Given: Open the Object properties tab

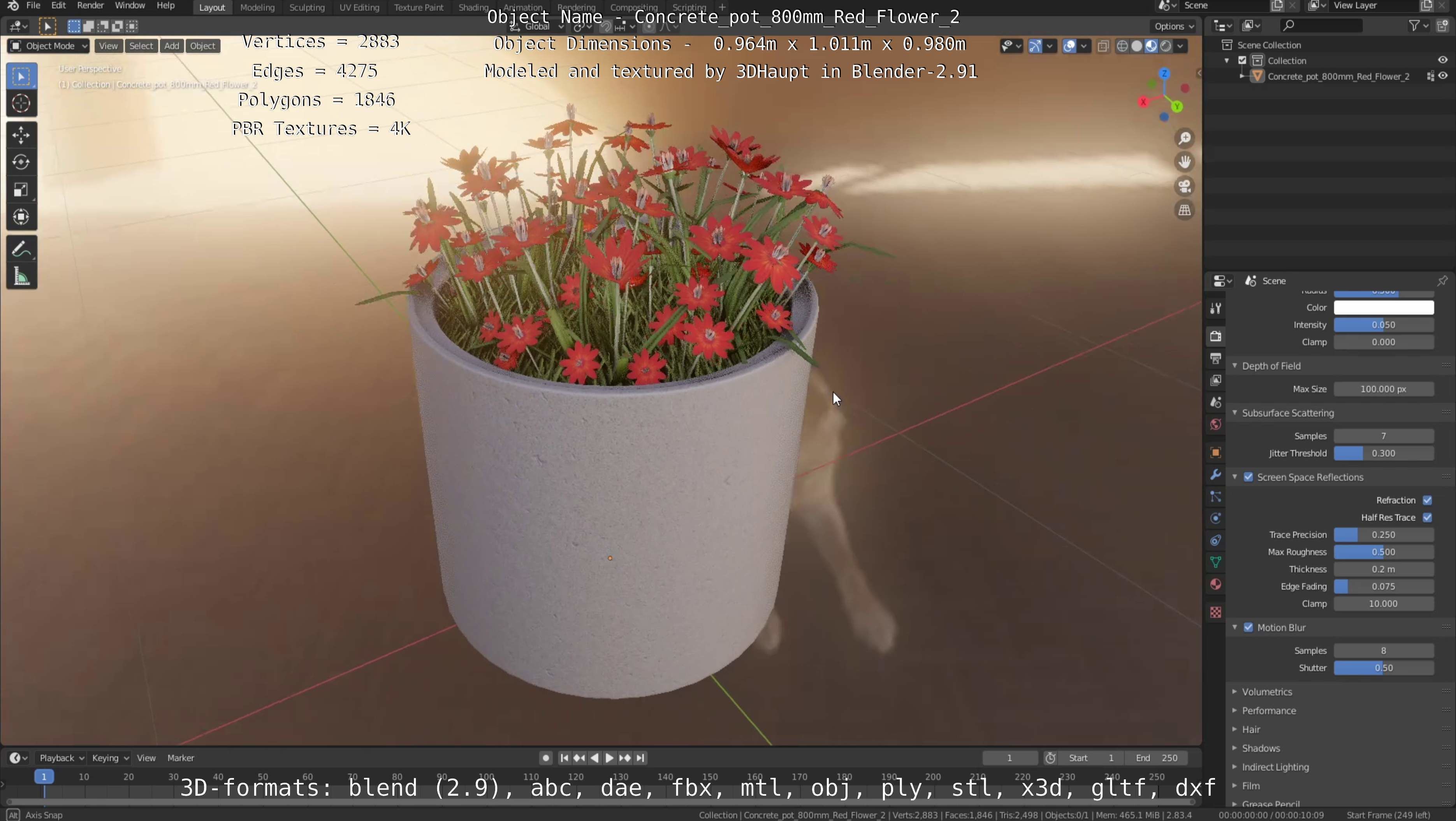Looking at the screenshot, I should [x=1216, y=453].
